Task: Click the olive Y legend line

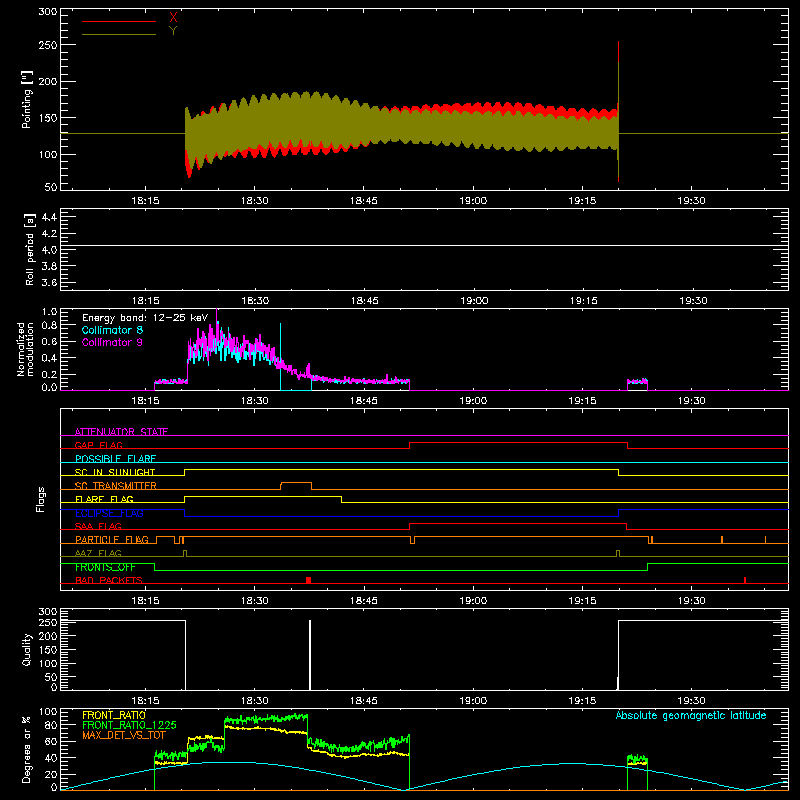Action: [119, 34]
